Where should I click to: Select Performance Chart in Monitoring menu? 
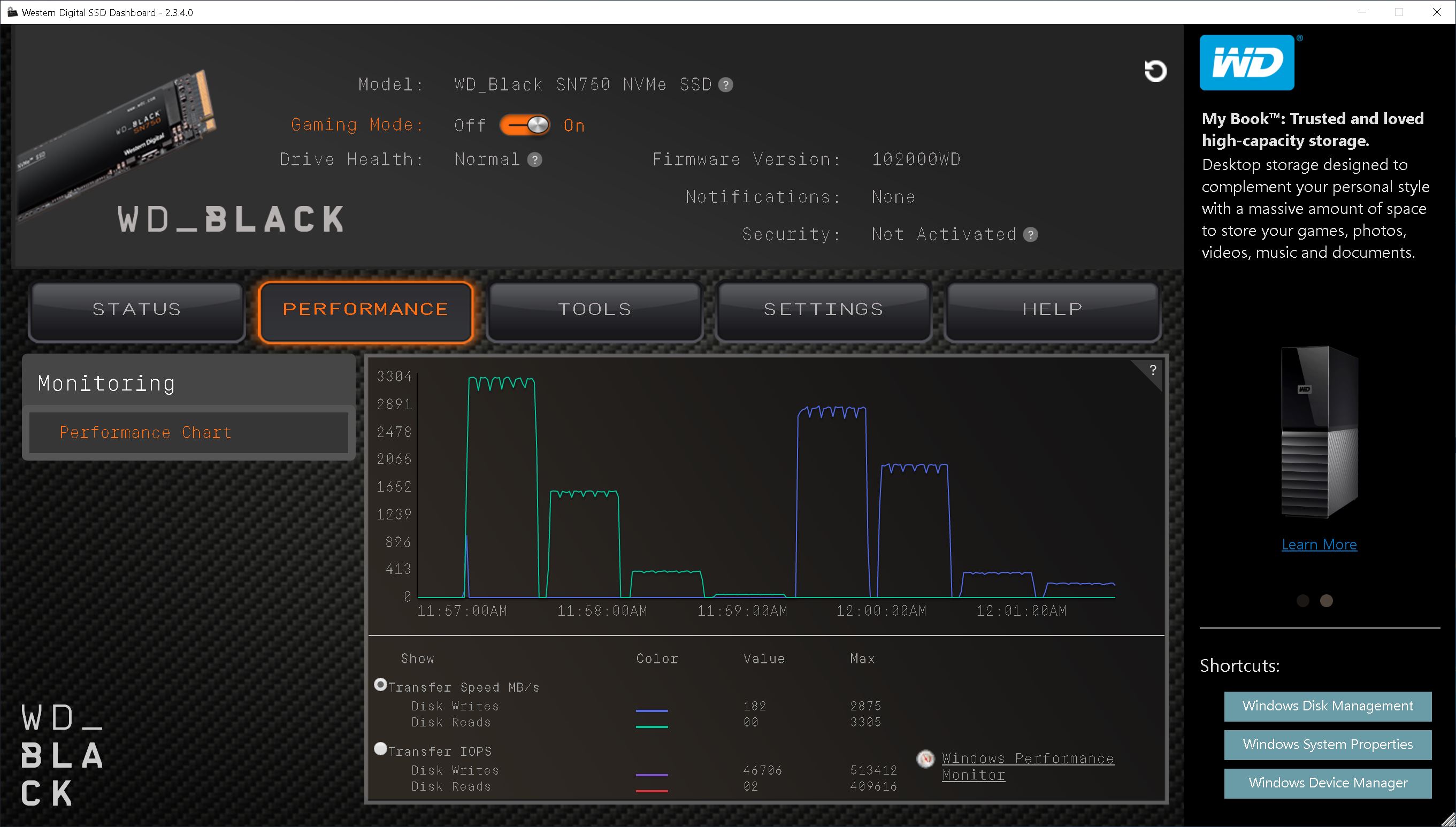(188, 433)
